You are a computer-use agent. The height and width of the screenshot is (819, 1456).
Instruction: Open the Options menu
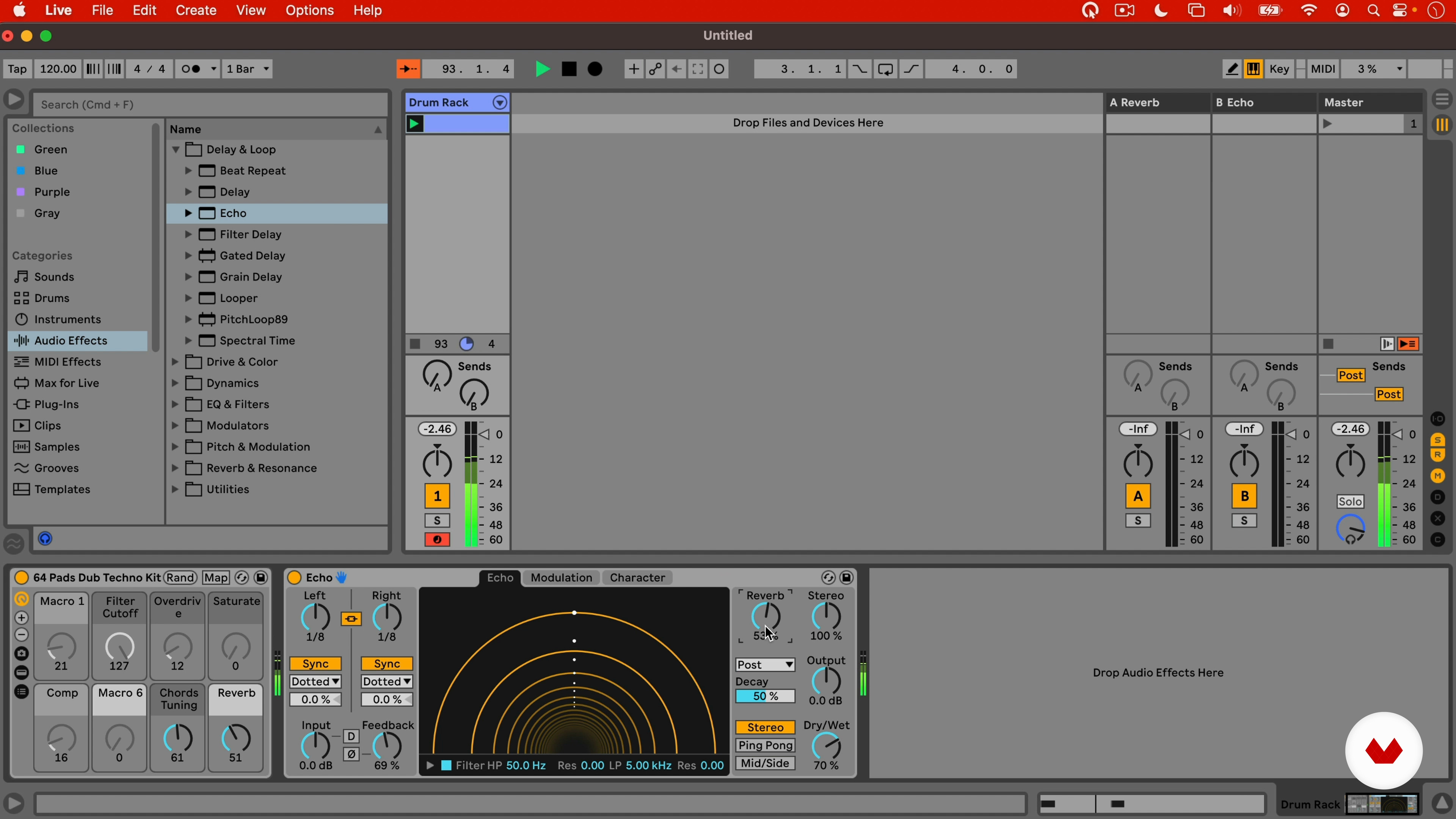click(x=309, y=10)
